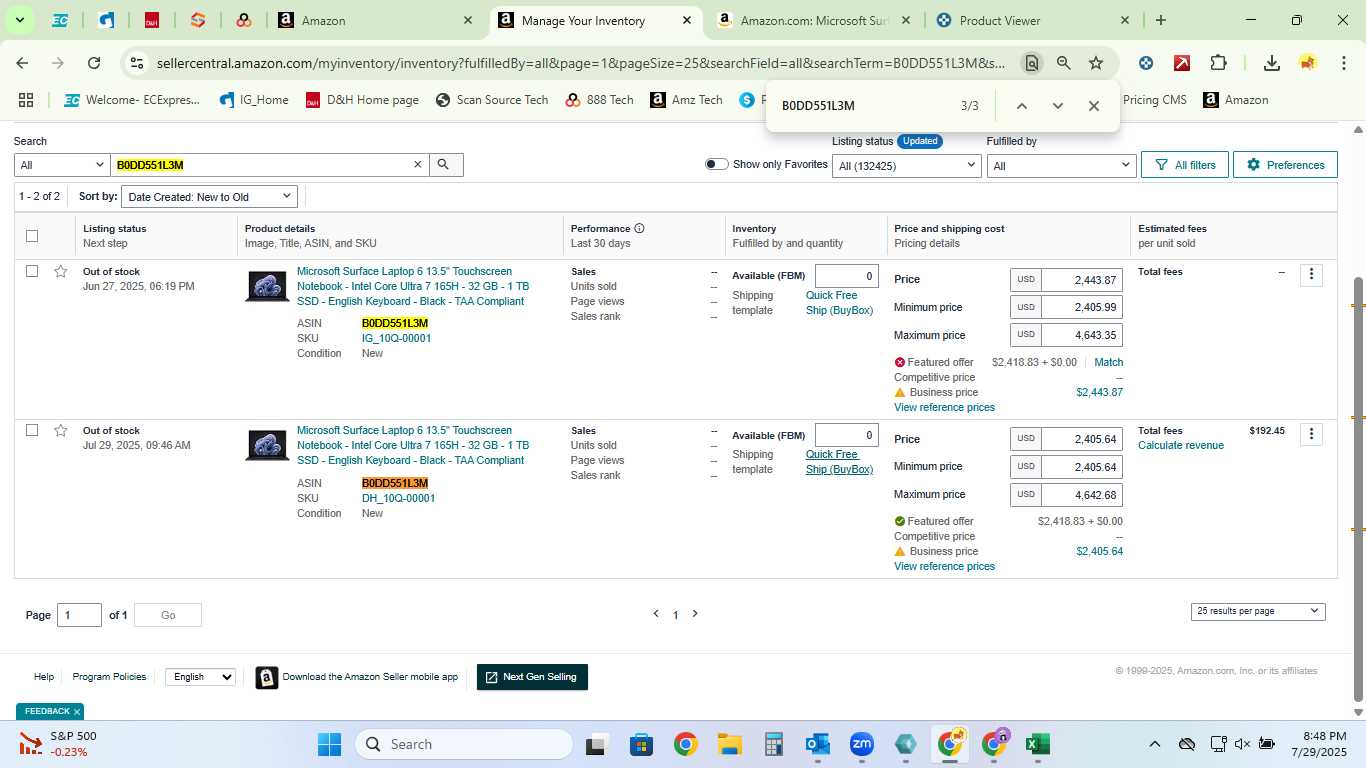1366x768 pixels.
Task: Open the red arrow extension icon
Action: point(1182,63)
